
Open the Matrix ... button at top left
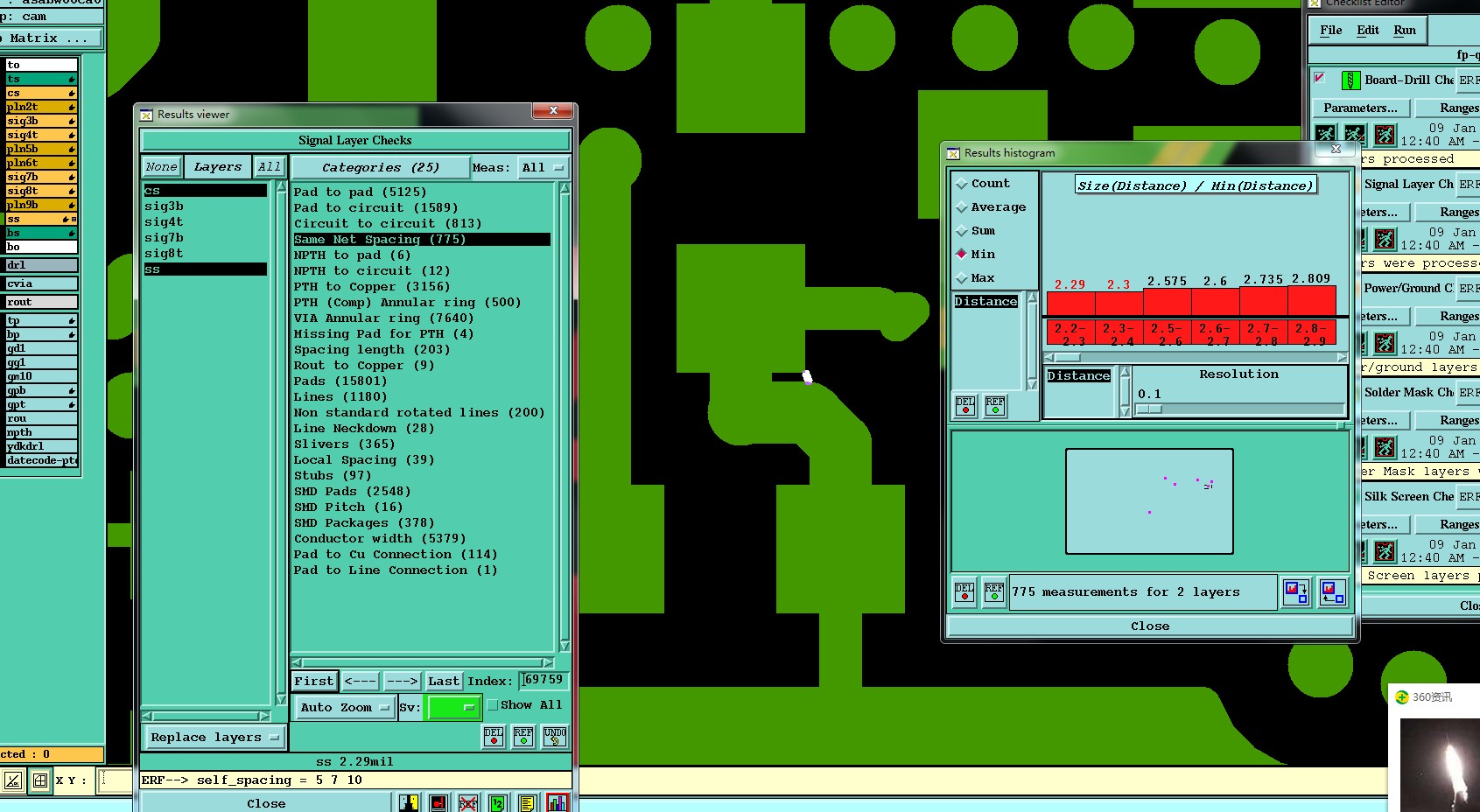pos(50,38)
